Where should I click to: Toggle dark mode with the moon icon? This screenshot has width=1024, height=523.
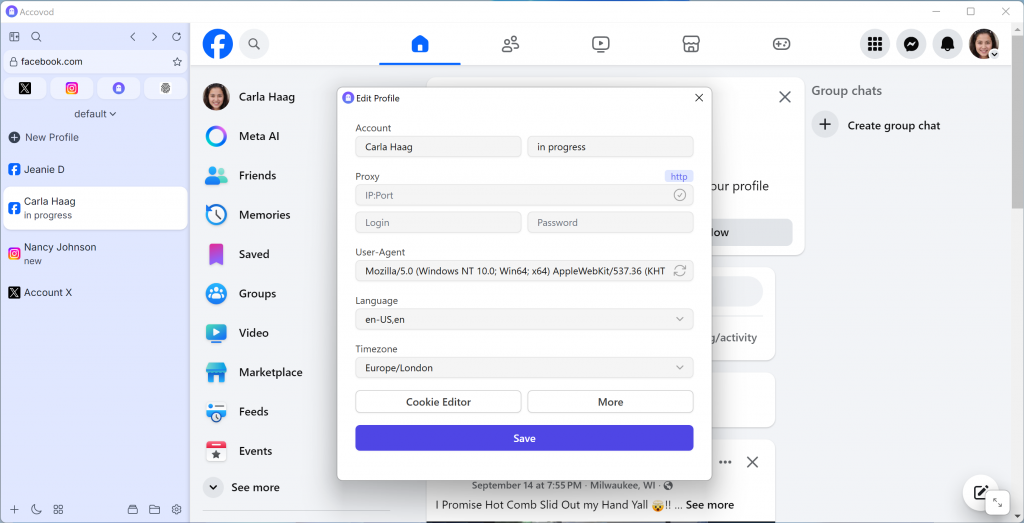[x=36, y=509]
